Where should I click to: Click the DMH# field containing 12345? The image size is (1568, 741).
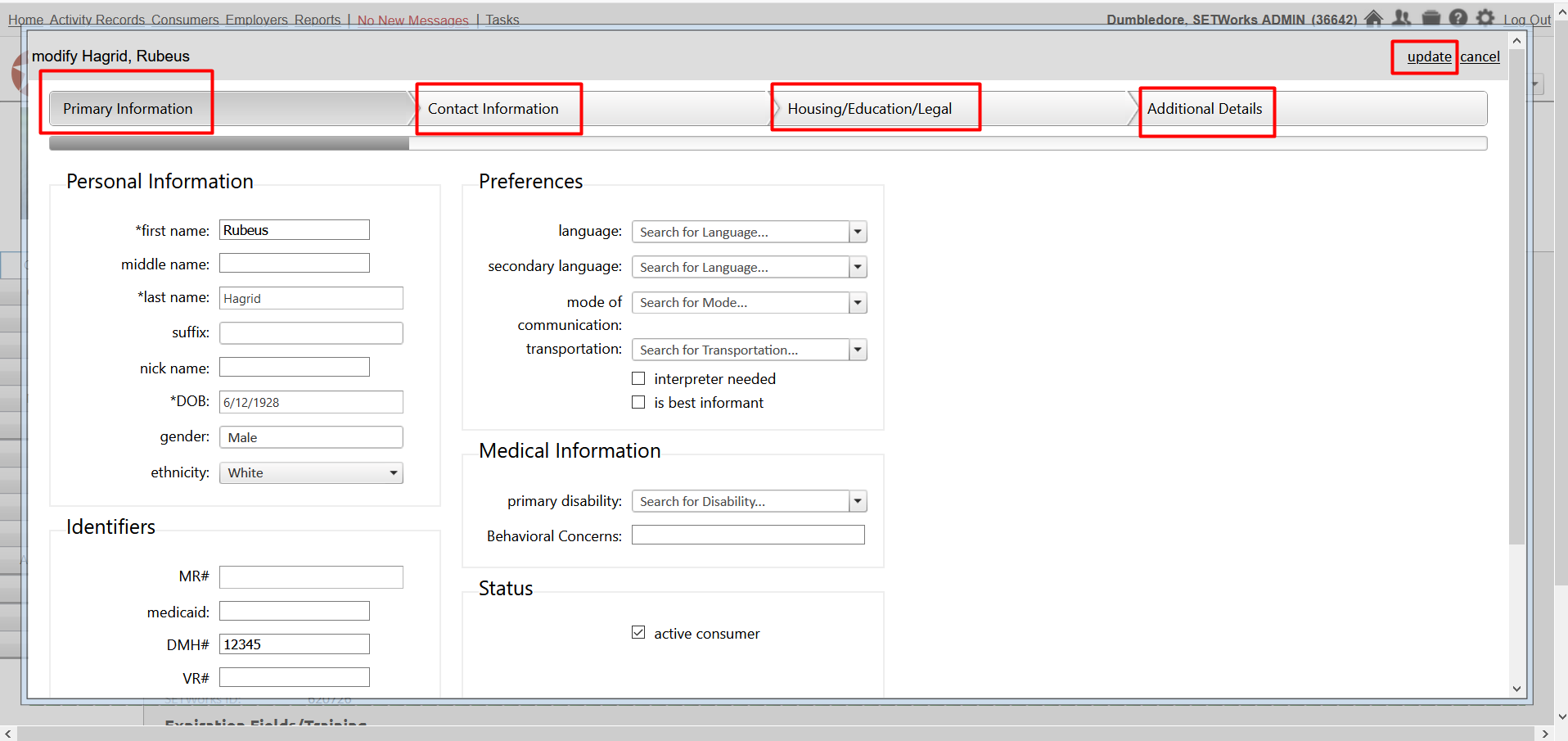[295, 644]
